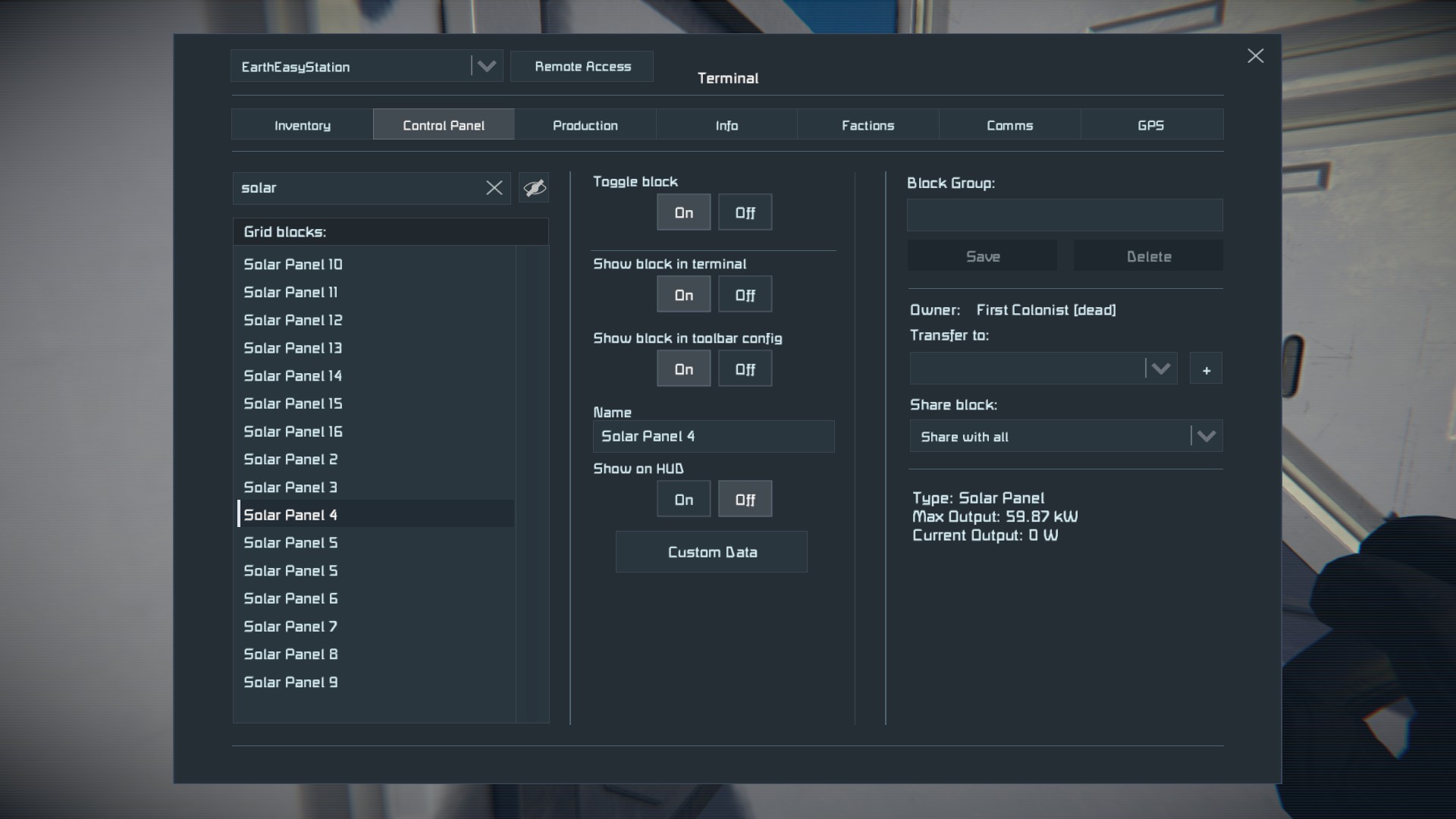Clear the solar search text
The width and height of the screenshot is (1456, 819).
point(494,188)
